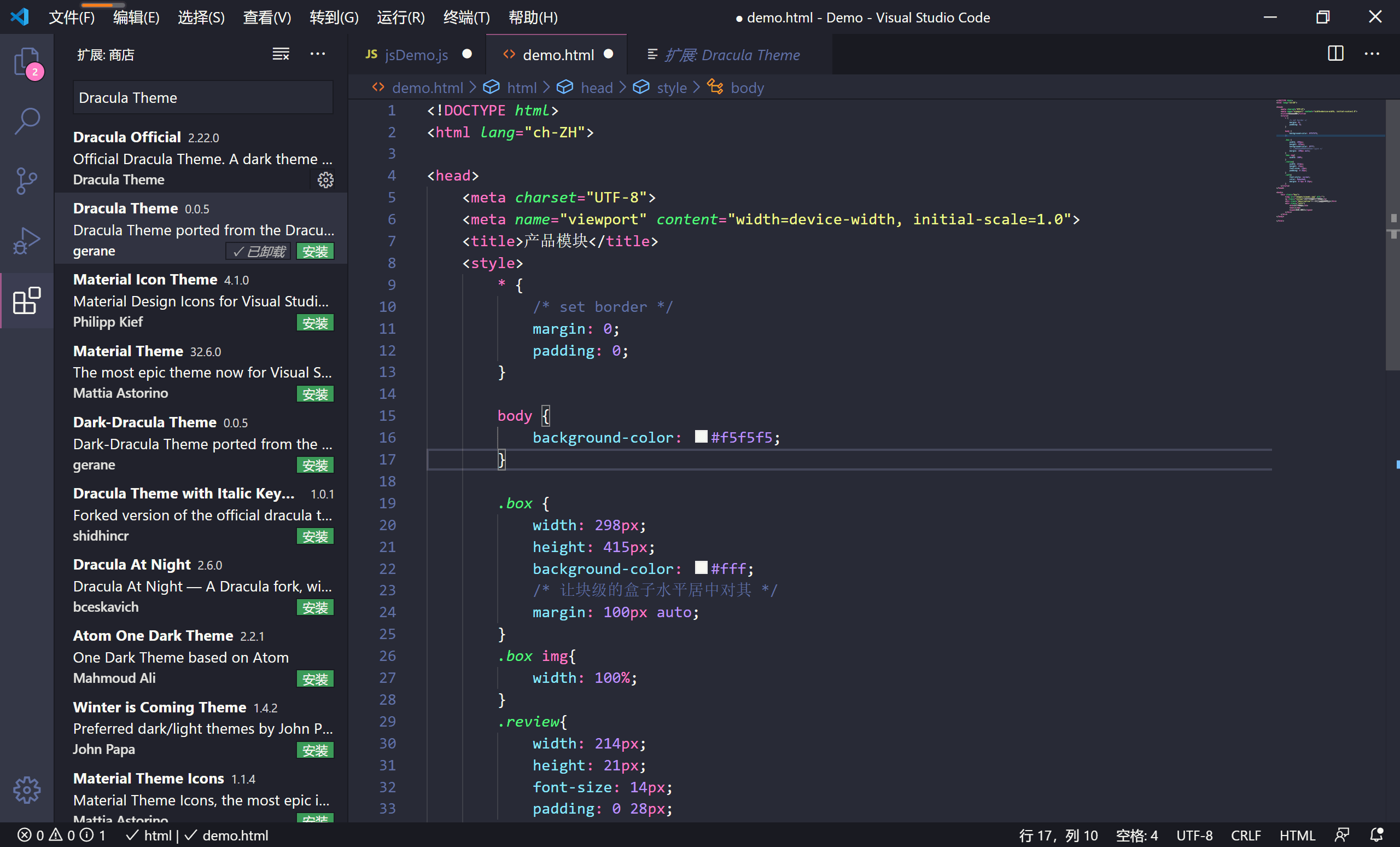
Task: Open the Search view icon
Action: 26,121
